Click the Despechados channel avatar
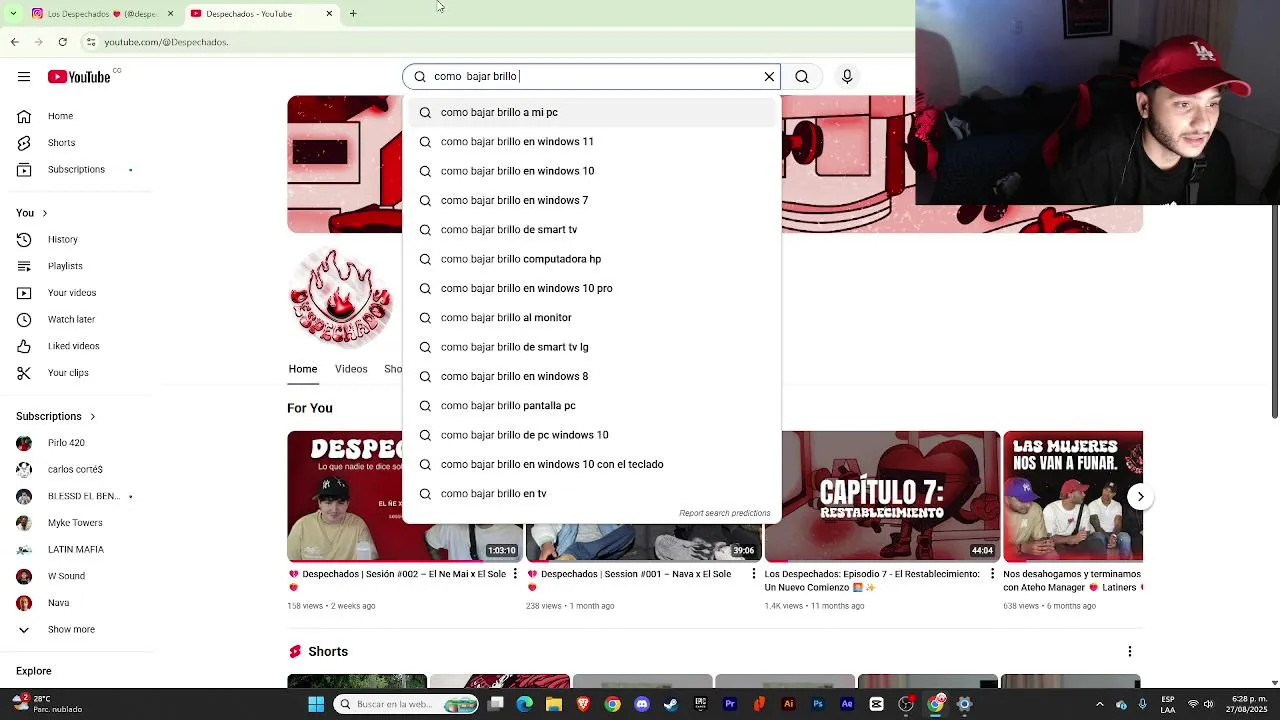The height and width of the screenshot is (720, 1280). (x=340, y=297)
